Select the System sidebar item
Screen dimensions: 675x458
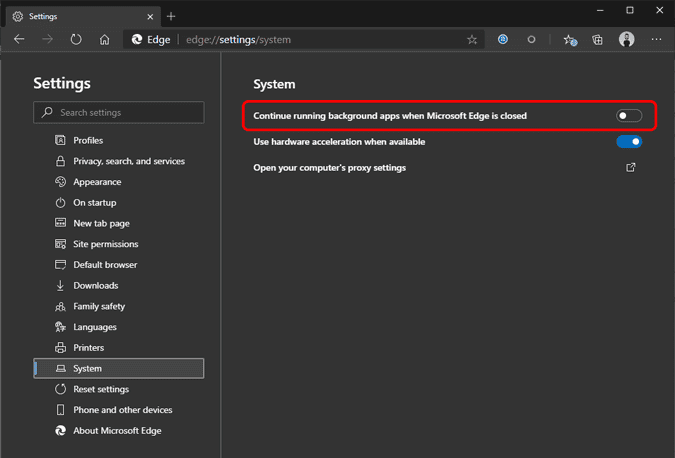118,368
